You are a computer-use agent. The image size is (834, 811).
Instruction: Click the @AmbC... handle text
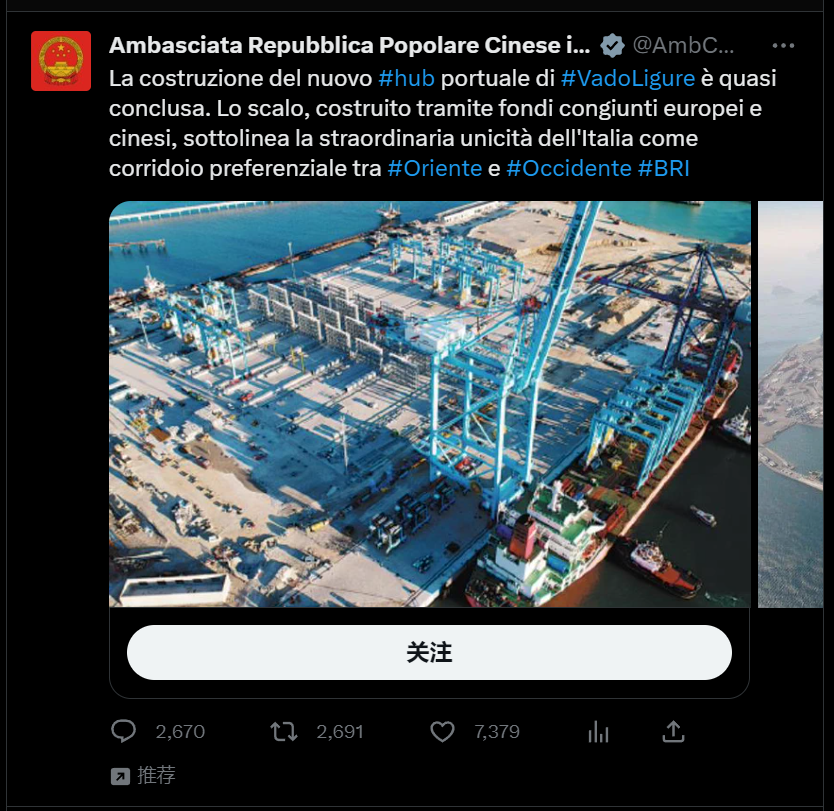(683, 46)
